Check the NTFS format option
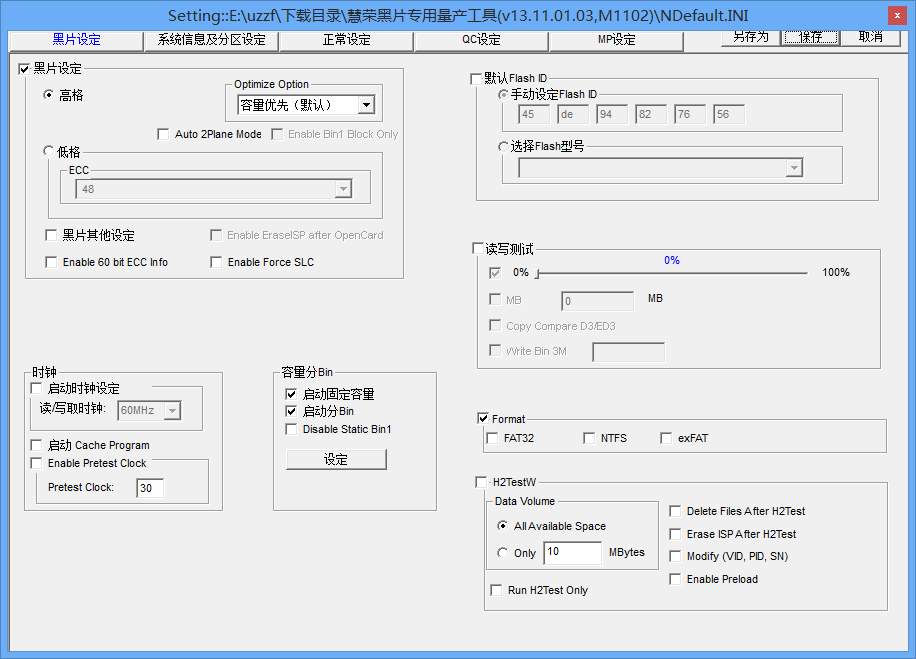Viewport: 916px width, 659px height. click(589, 438)
